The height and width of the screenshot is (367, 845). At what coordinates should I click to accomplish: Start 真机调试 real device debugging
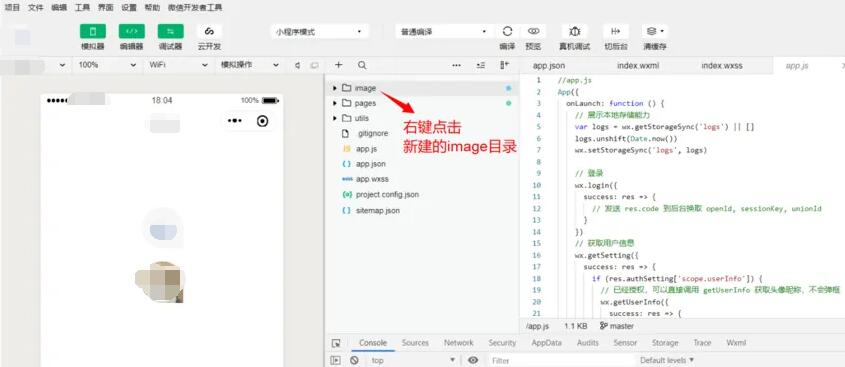[574, 31]
